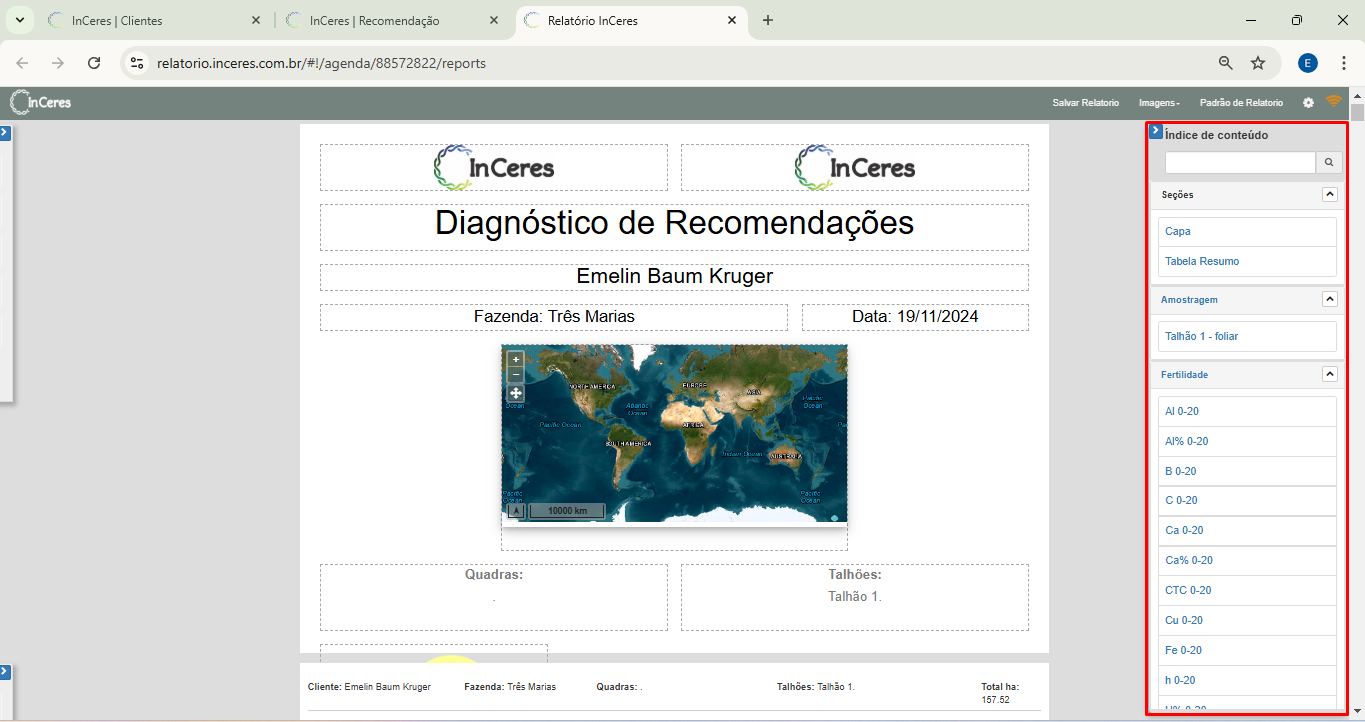Click the Emelin Baum Kruger name field

point(674,277)
